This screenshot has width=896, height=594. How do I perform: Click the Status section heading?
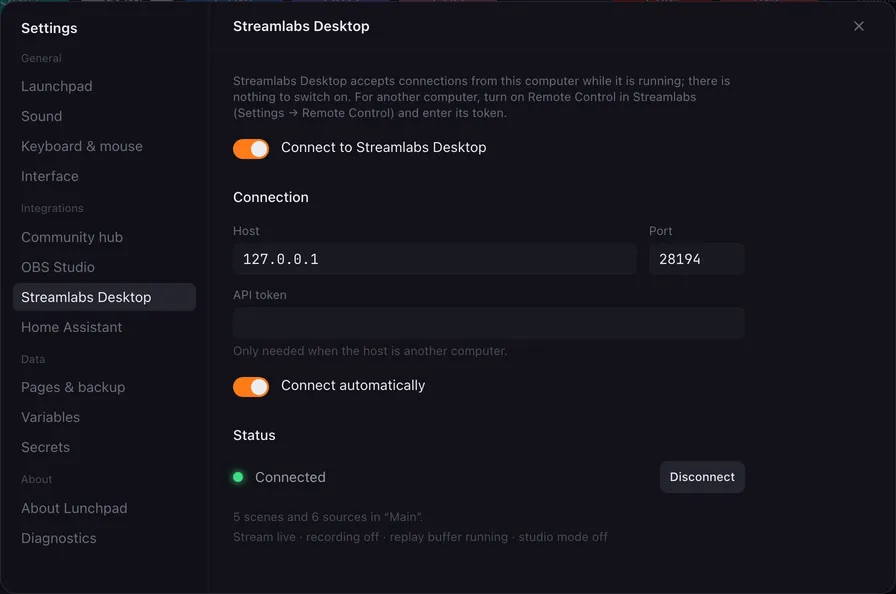(x=254, y=435)
